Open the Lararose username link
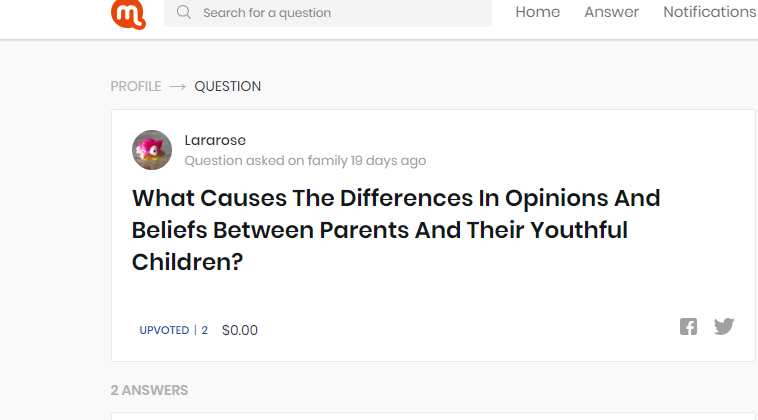The image size is (758, 420). (x=215, y=140)
